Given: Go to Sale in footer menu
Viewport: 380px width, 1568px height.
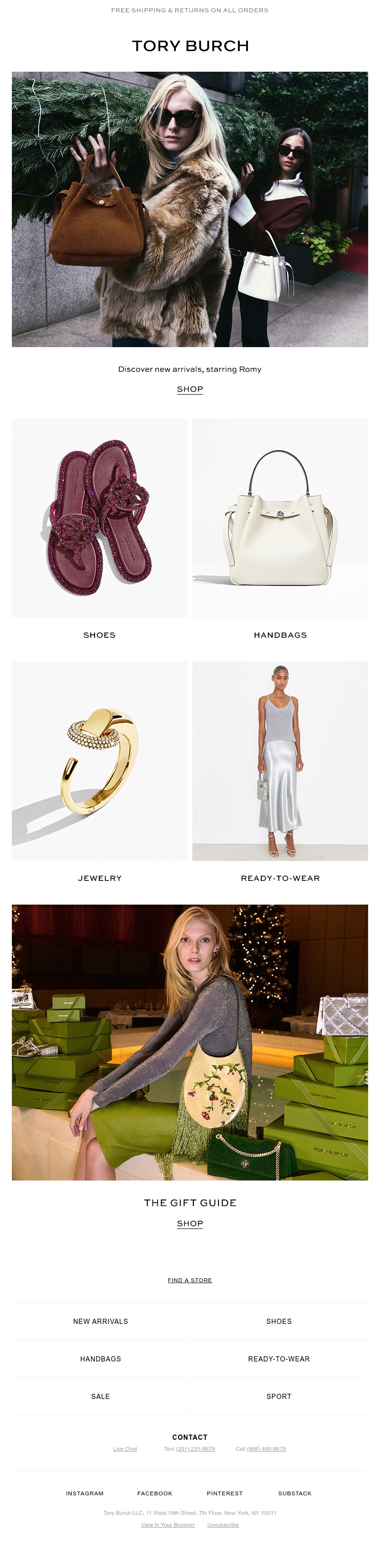Looking at the screenshot, I should pyautogui.click(x=101, y=1397).
